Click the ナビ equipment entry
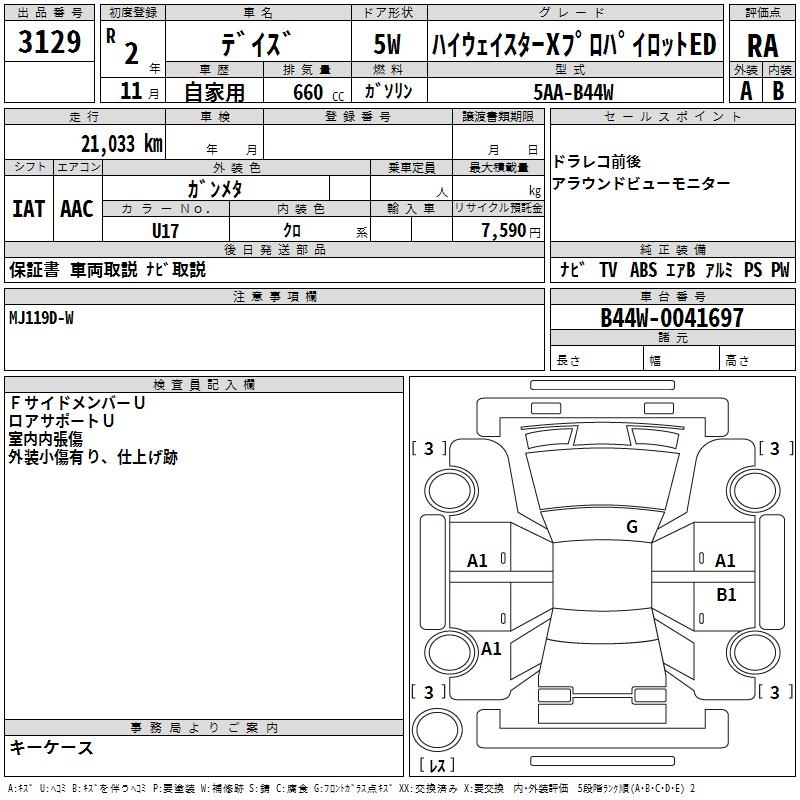This screenshot has width=800, height=800. tap(573, 269)
